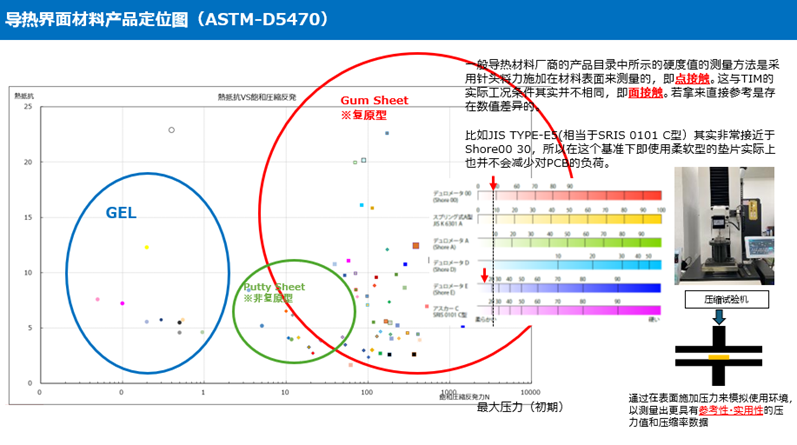Click the blue GEL region label
This screenshot has width=797, height=445.
point(120,213)
